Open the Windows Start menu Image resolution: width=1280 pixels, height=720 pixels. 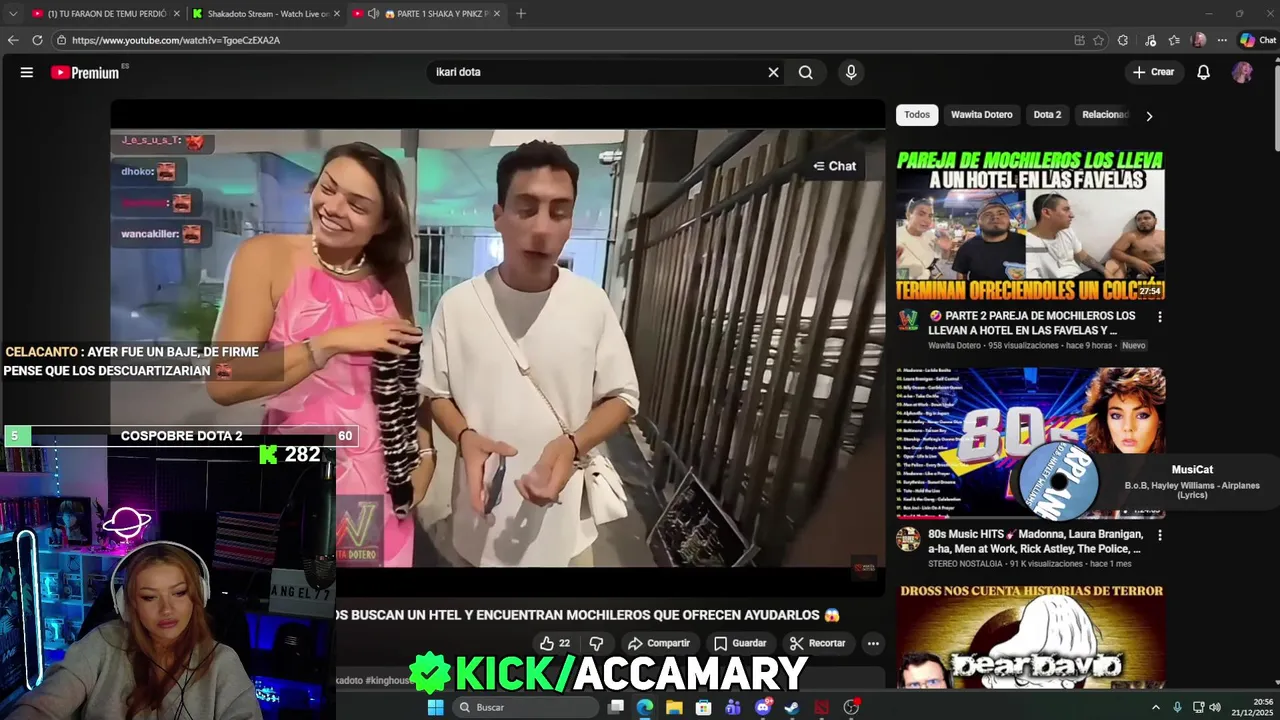pos(436,707)
